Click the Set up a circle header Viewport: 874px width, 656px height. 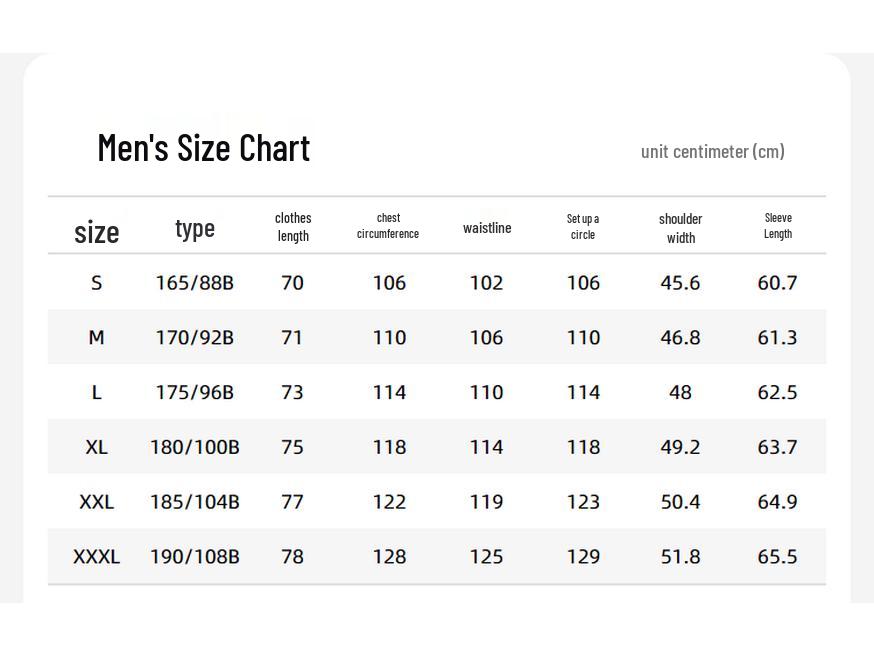[x=583, y=227]
